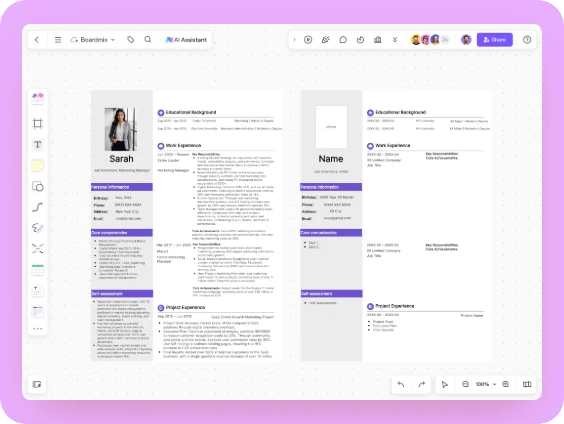Select the kanban layout tool
Image resolution: width=564 pixels, height=424 pixels.
pos(37,311)
